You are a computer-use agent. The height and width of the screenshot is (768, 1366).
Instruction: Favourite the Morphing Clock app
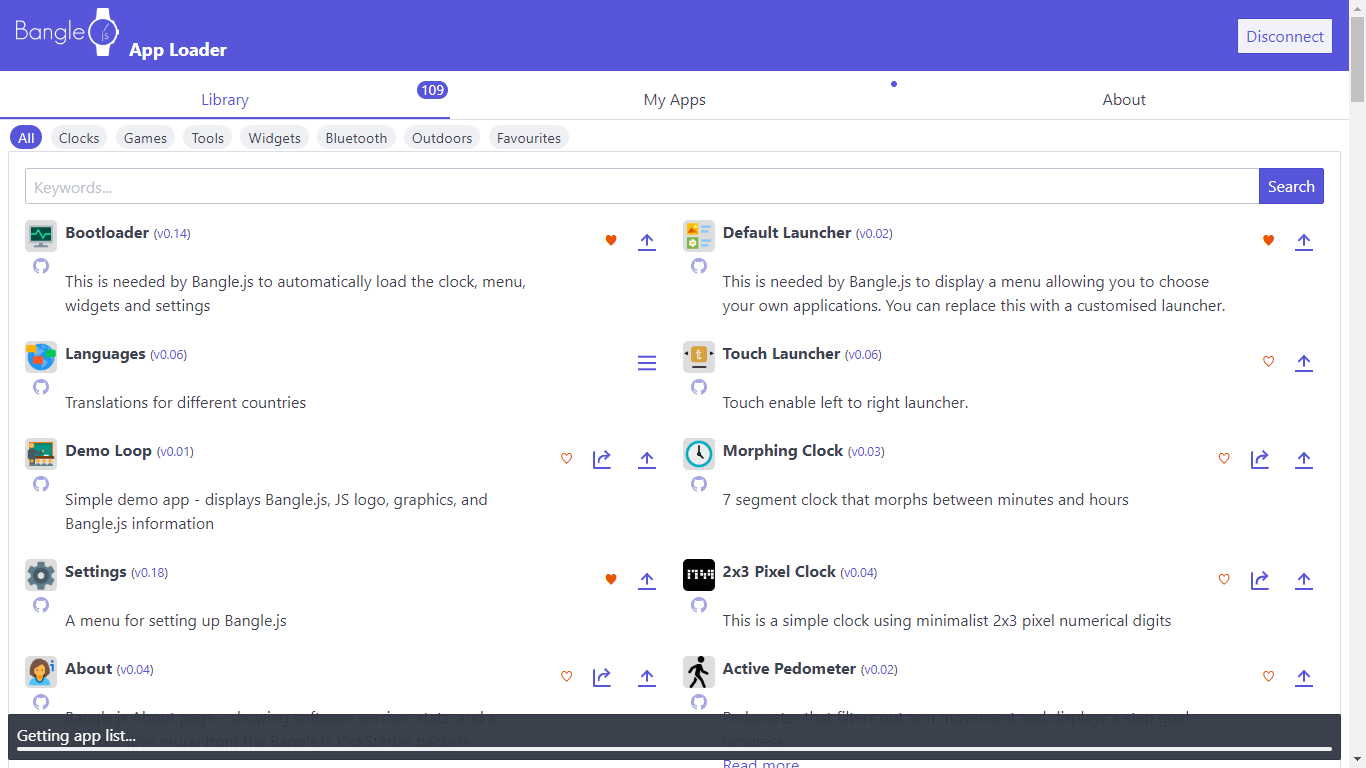coord(1224,458)
